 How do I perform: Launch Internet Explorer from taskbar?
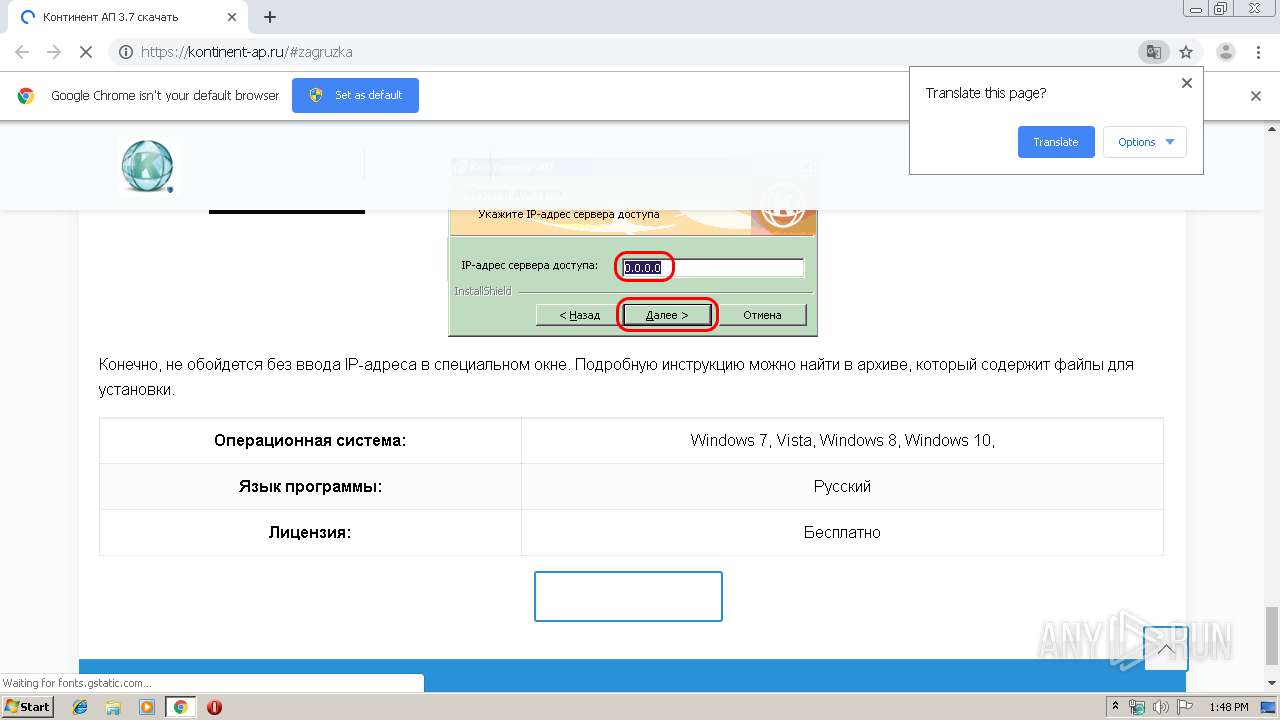point(81,707)
